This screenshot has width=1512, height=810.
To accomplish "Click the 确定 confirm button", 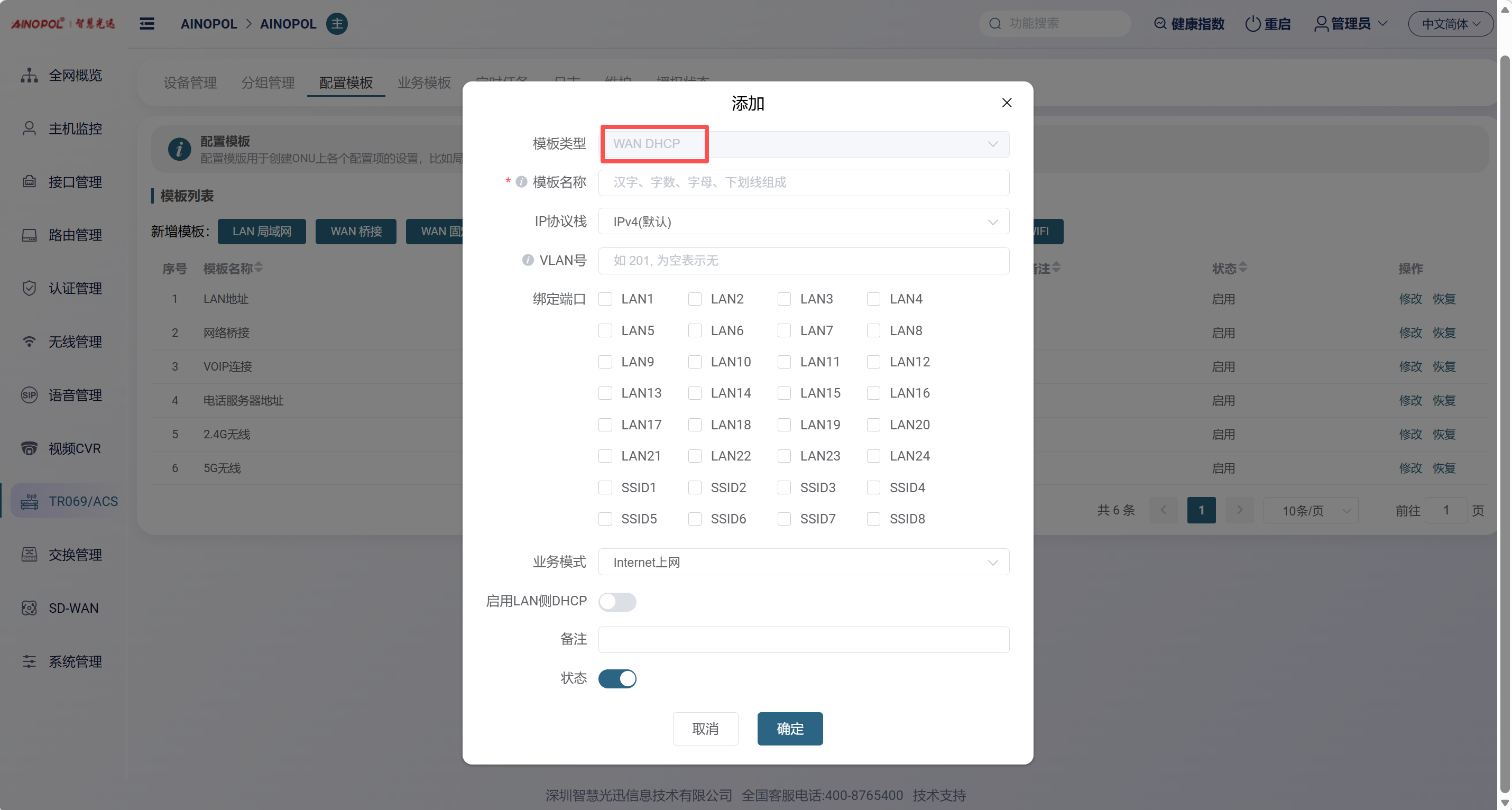I will (789, 729).
